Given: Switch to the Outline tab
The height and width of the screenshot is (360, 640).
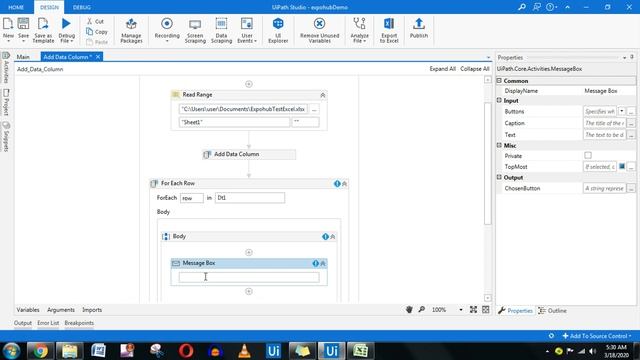Looking at the screenshot, I should tap(553, 311).
